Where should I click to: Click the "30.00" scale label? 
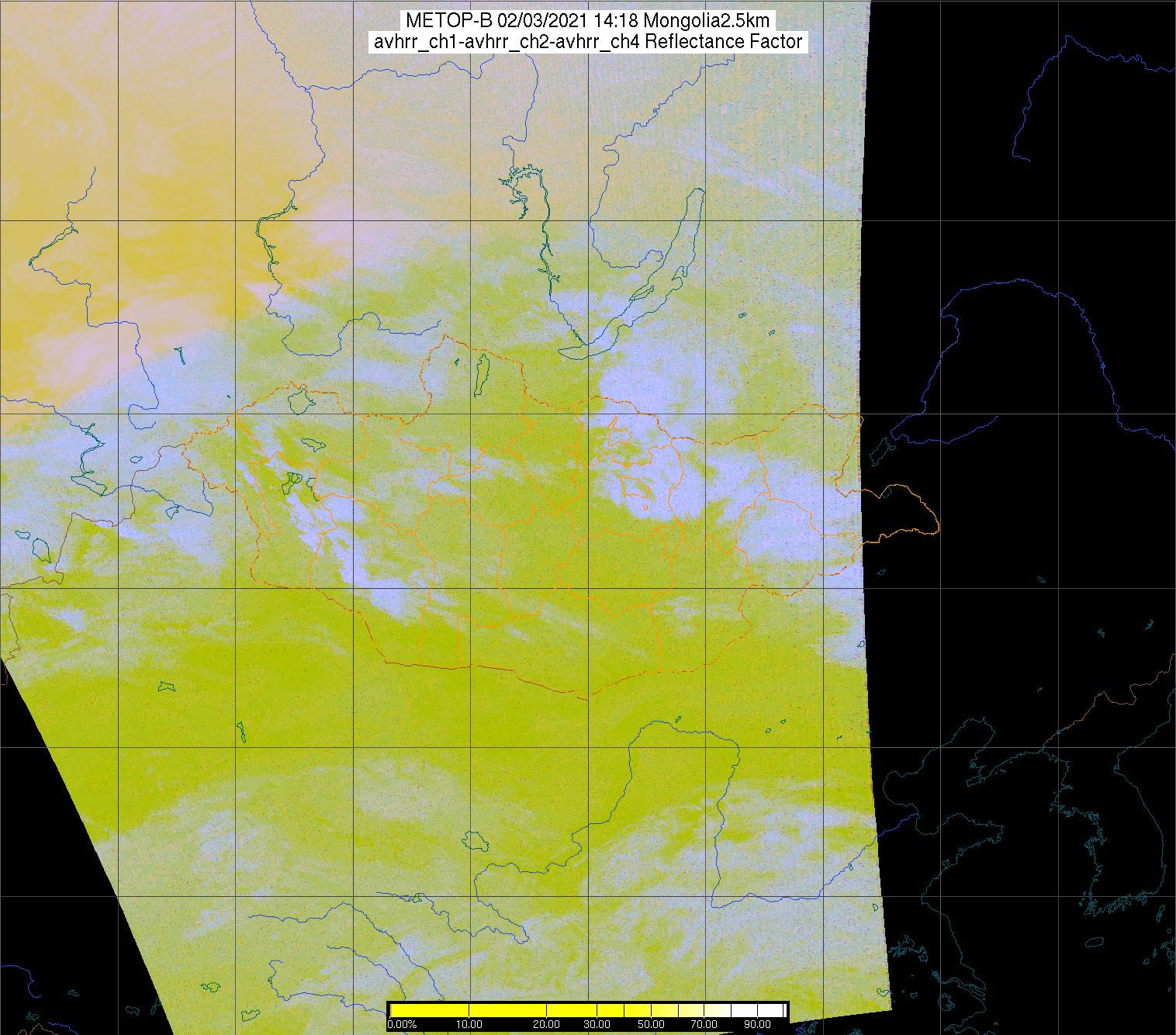click(x=597, y=1024)
